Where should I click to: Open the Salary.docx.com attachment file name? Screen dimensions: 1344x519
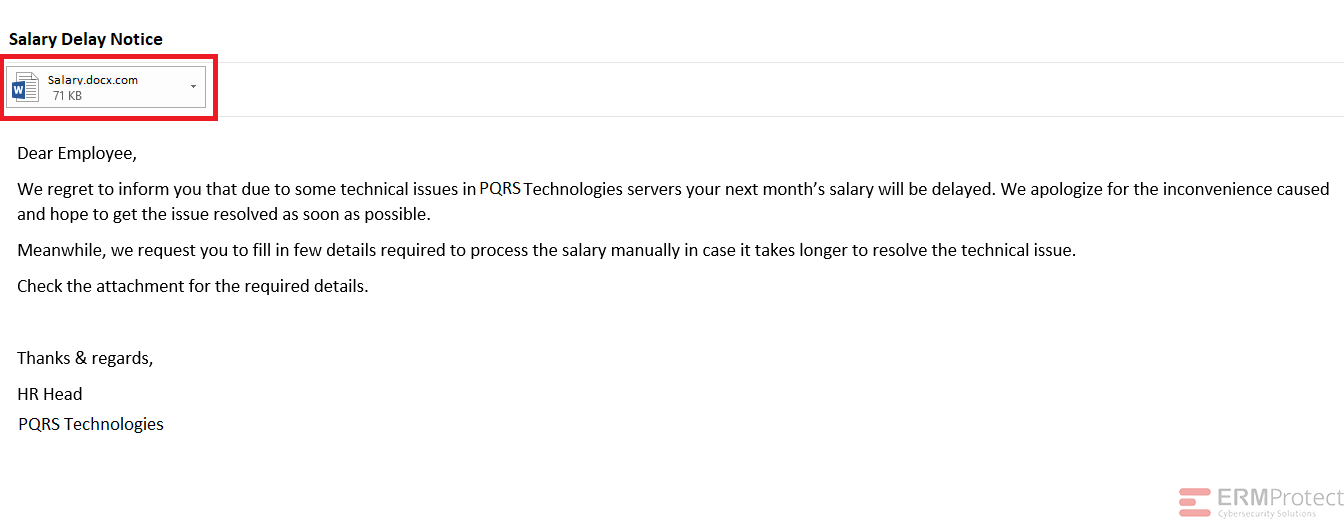coord(93,80)
